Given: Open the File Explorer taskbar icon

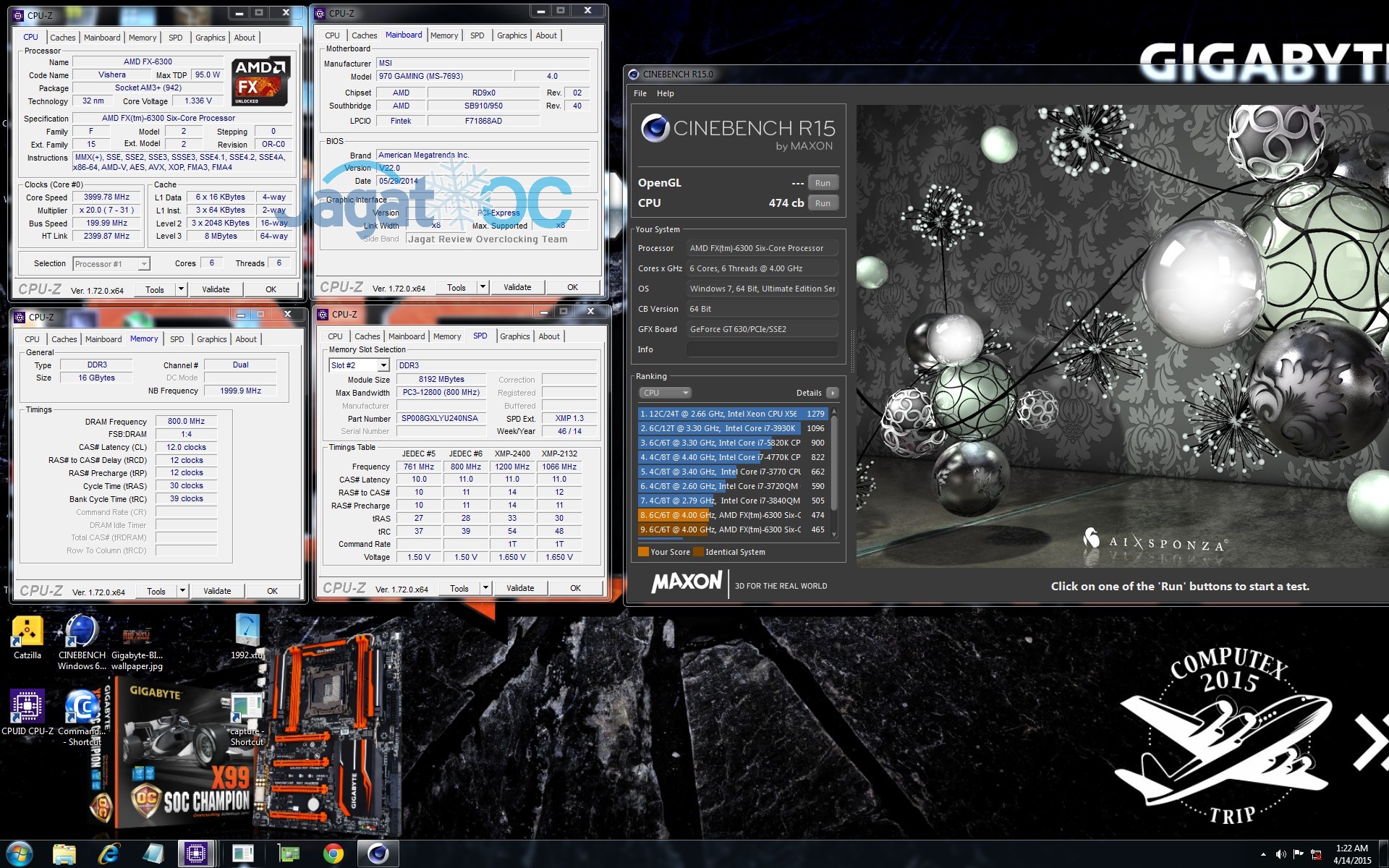Looking at the screenshot, I should [x=64, y=854].
